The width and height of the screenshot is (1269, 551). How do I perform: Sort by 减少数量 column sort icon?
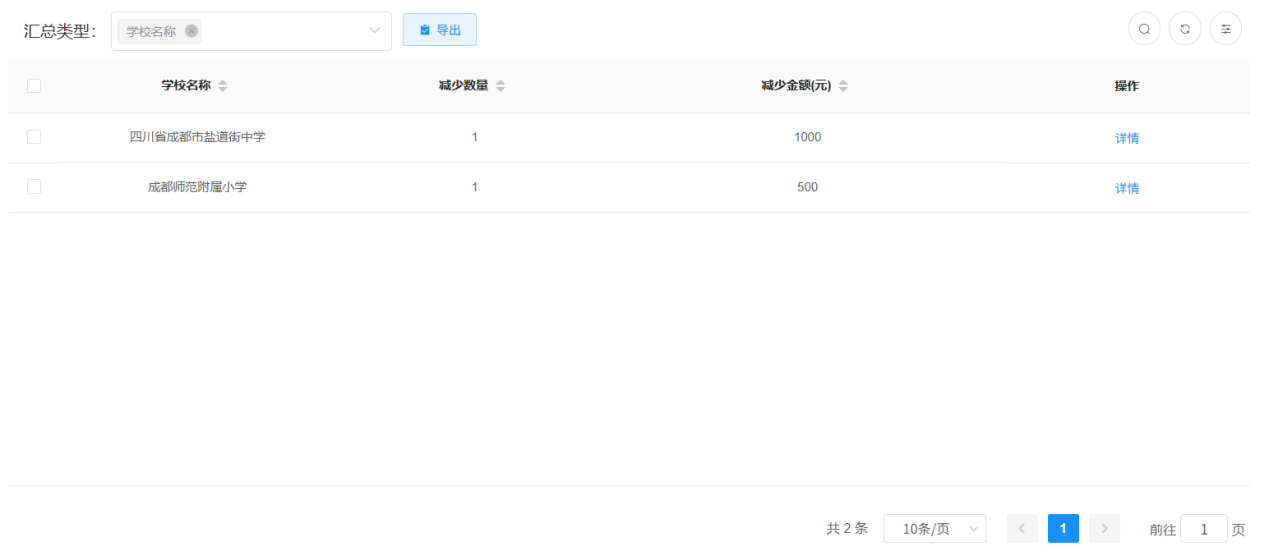500,86
